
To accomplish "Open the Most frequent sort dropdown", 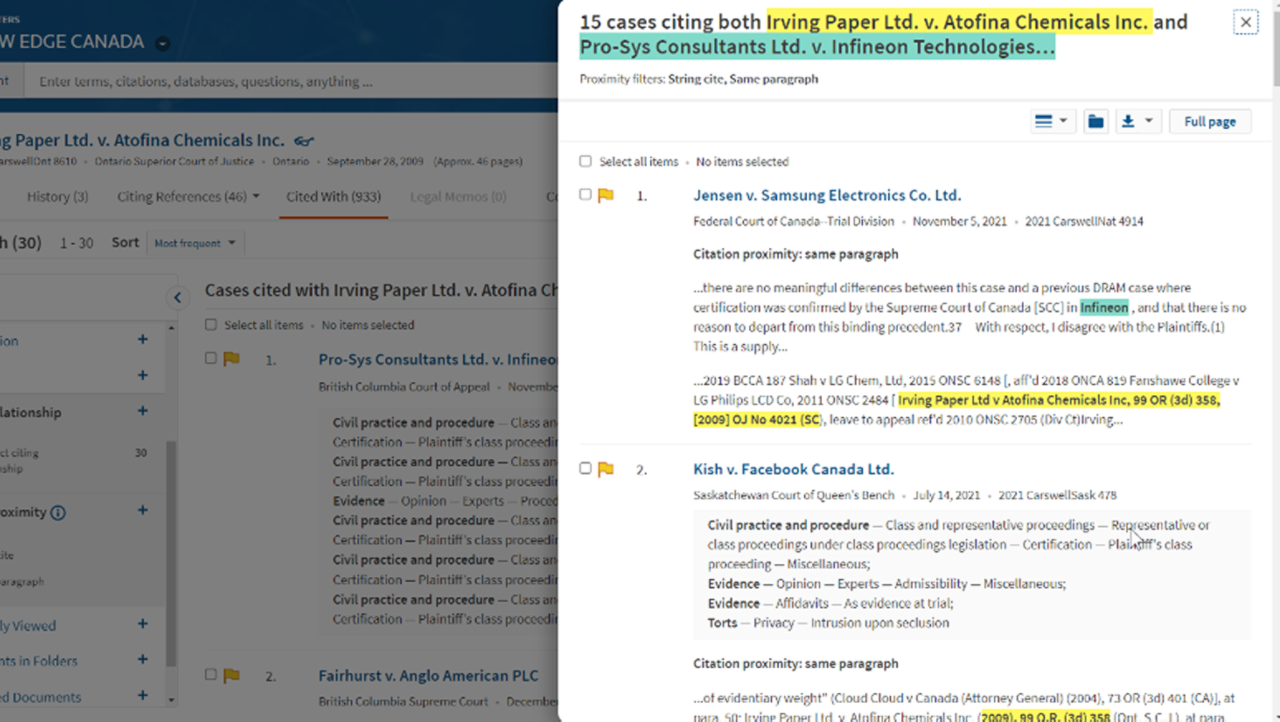I will click(195, 243).
